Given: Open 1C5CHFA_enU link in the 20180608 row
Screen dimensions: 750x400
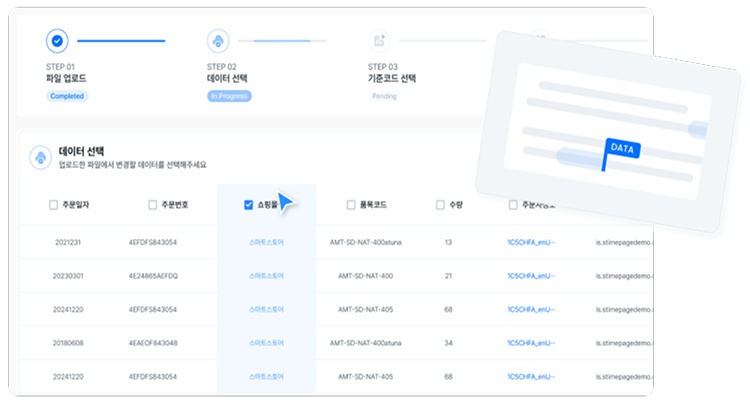Looking at the screenshot, I should click(x=531, y=343).
